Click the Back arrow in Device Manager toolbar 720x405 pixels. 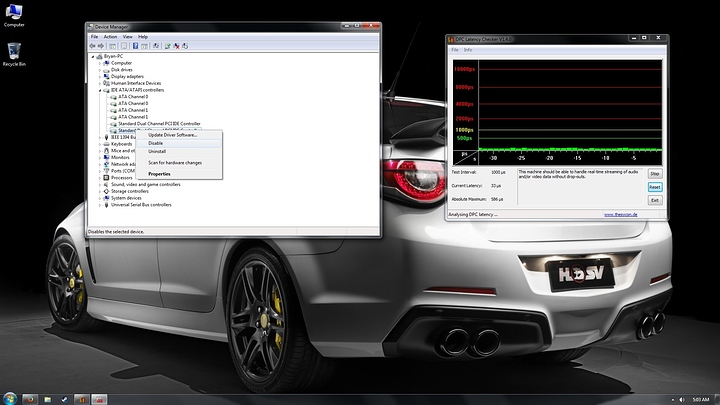point(93,45)
